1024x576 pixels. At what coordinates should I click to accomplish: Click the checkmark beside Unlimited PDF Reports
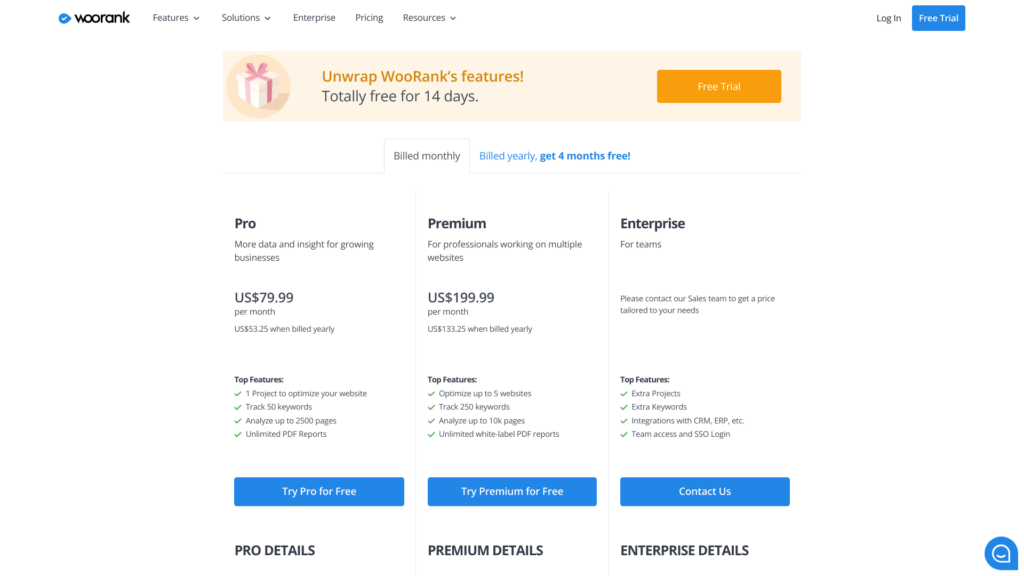[238, 434]
